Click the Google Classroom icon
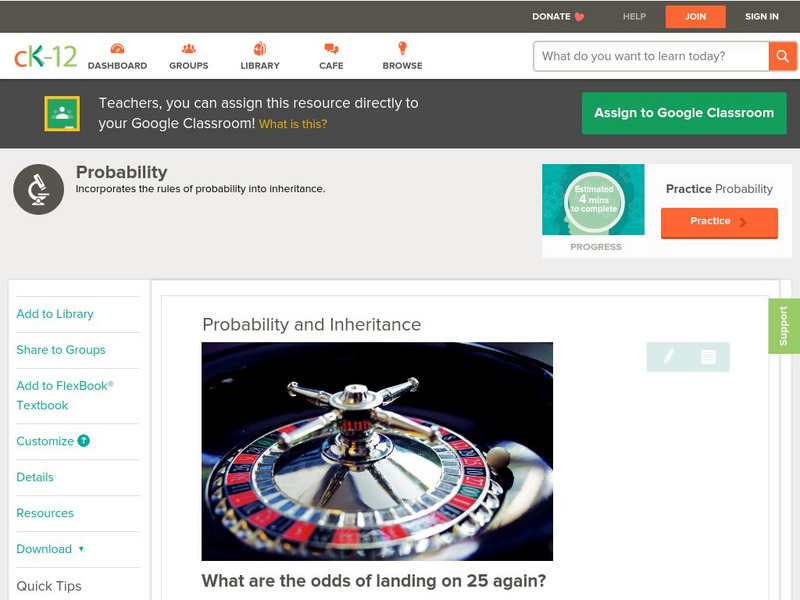The height and width of the screenshot is (600, 800). click(x=62, y=113)
